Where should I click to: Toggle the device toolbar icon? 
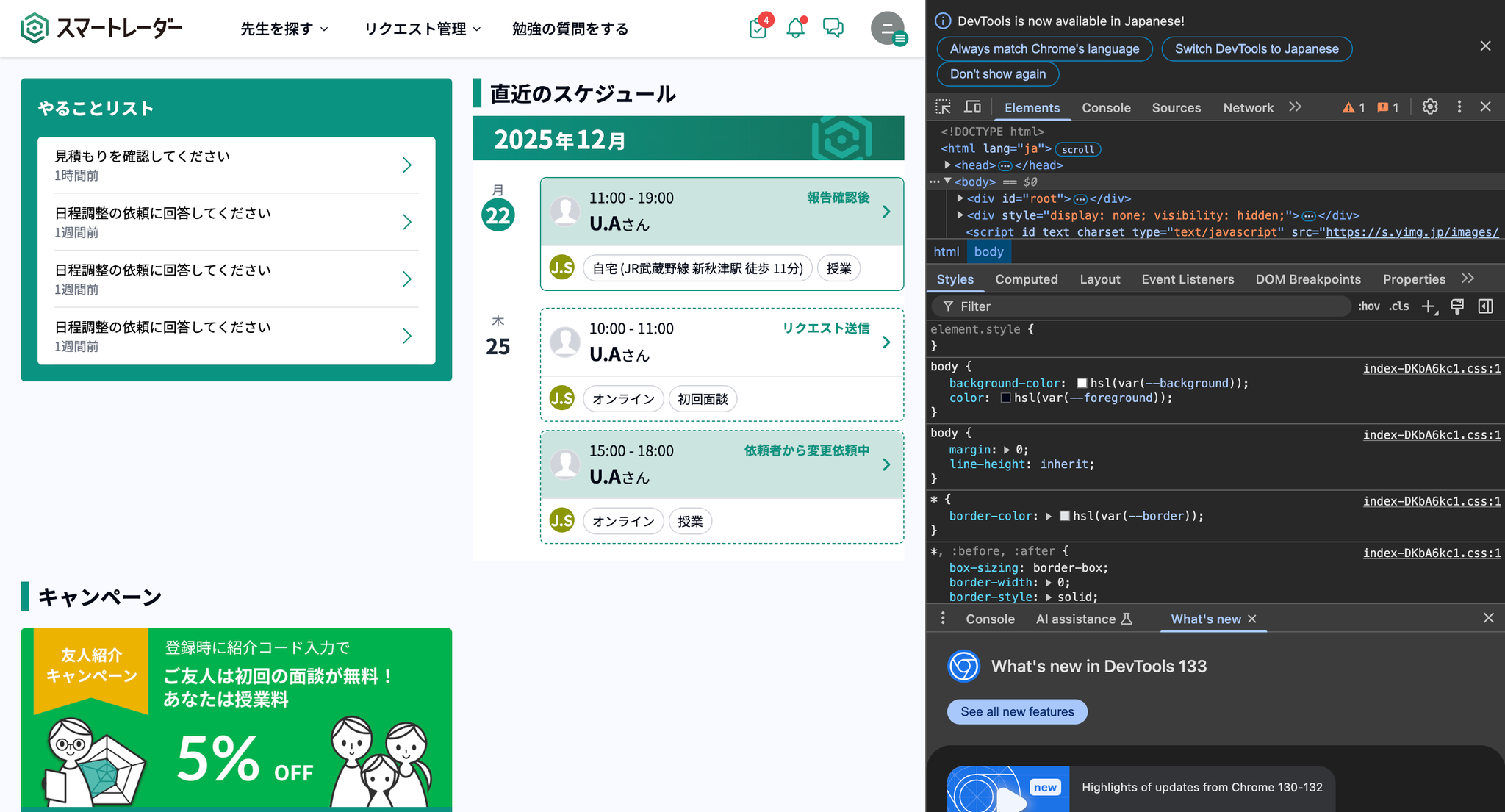coord(972,107)
